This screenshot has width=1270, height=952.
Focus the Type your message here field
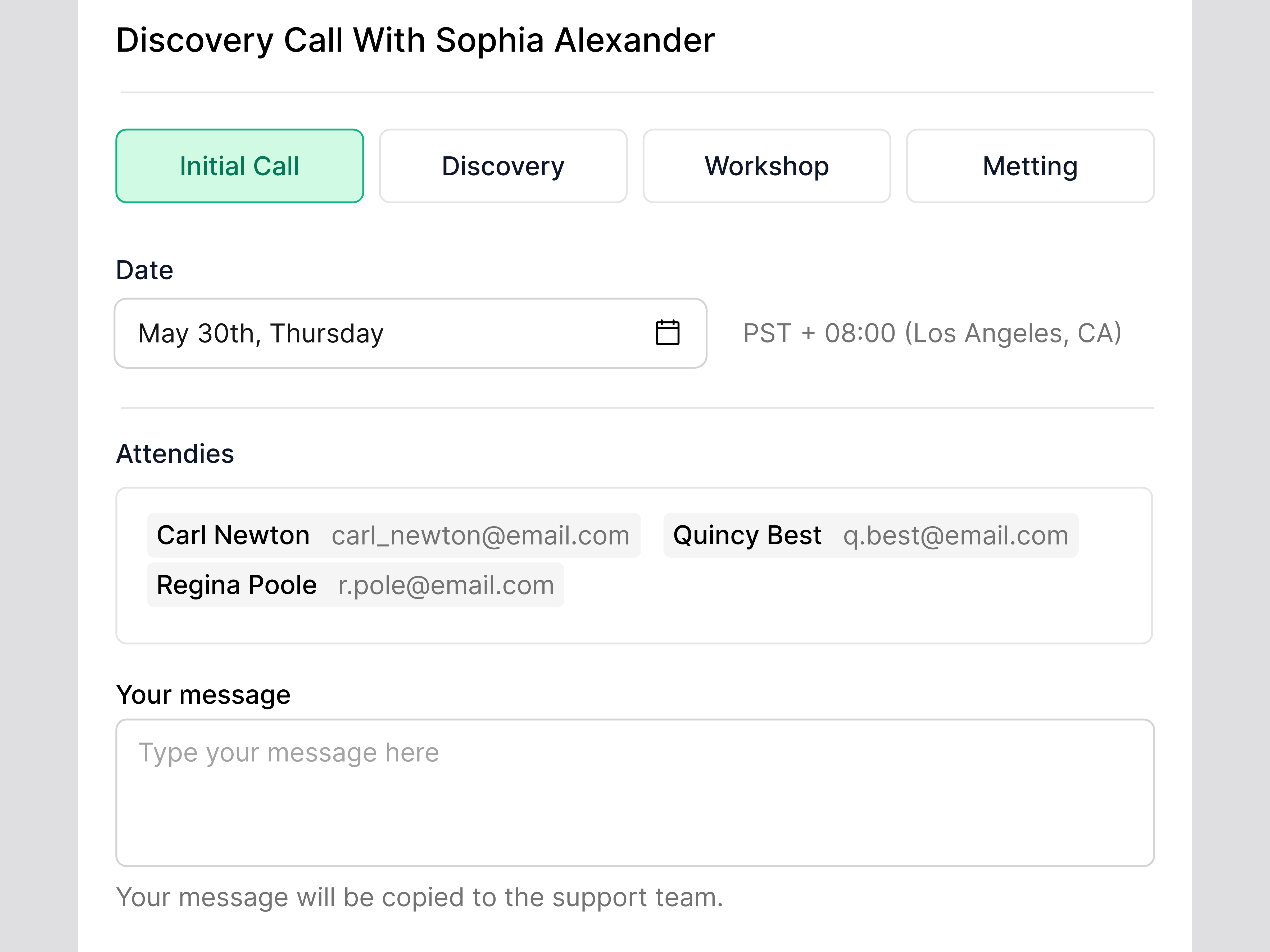coord(634,792)
